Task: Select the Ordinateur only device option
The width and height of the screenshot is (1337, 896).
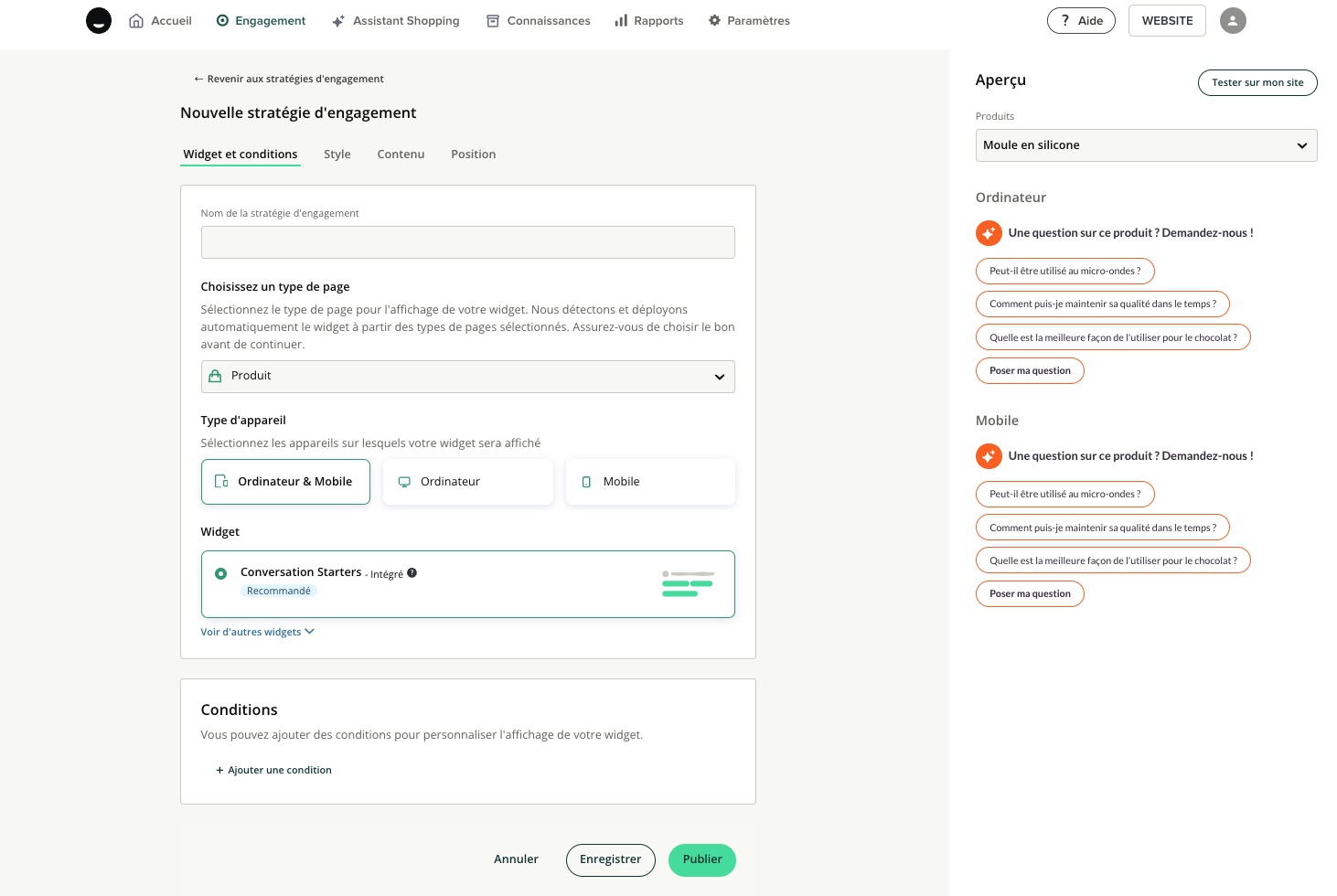Action: click(467, 482)
